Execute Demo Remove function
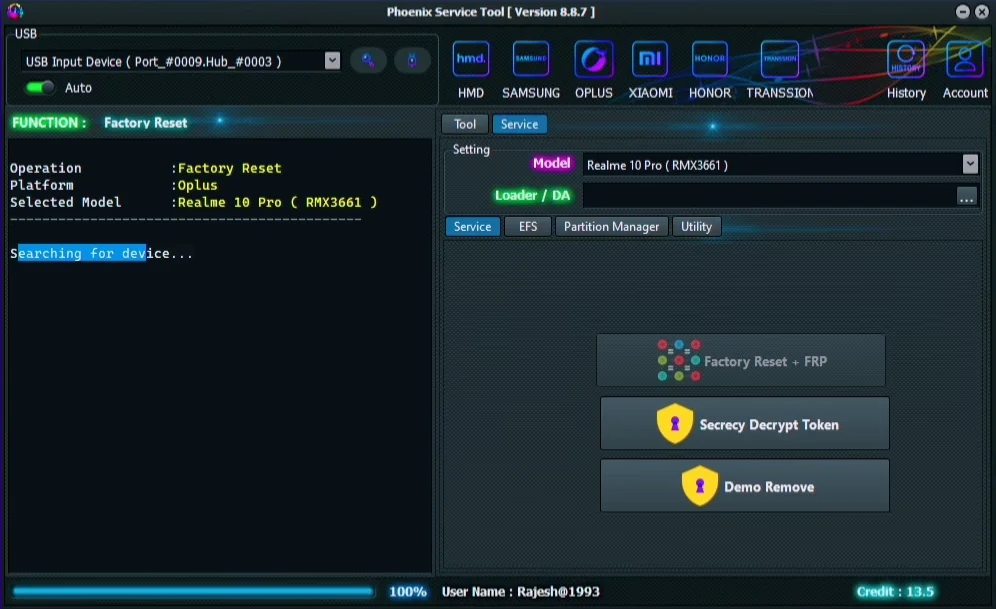The width and height of the screenshot is (996, 609). click(x=744, y=486)
